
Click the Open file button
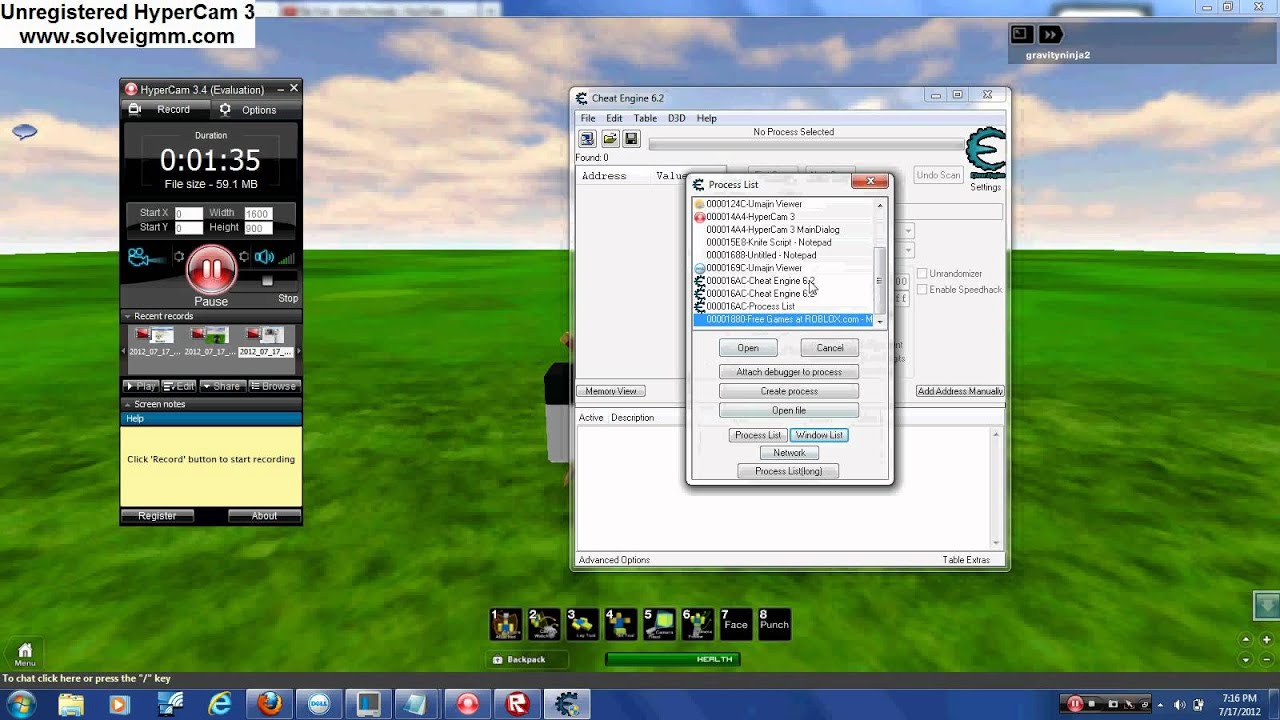[789, 410]
